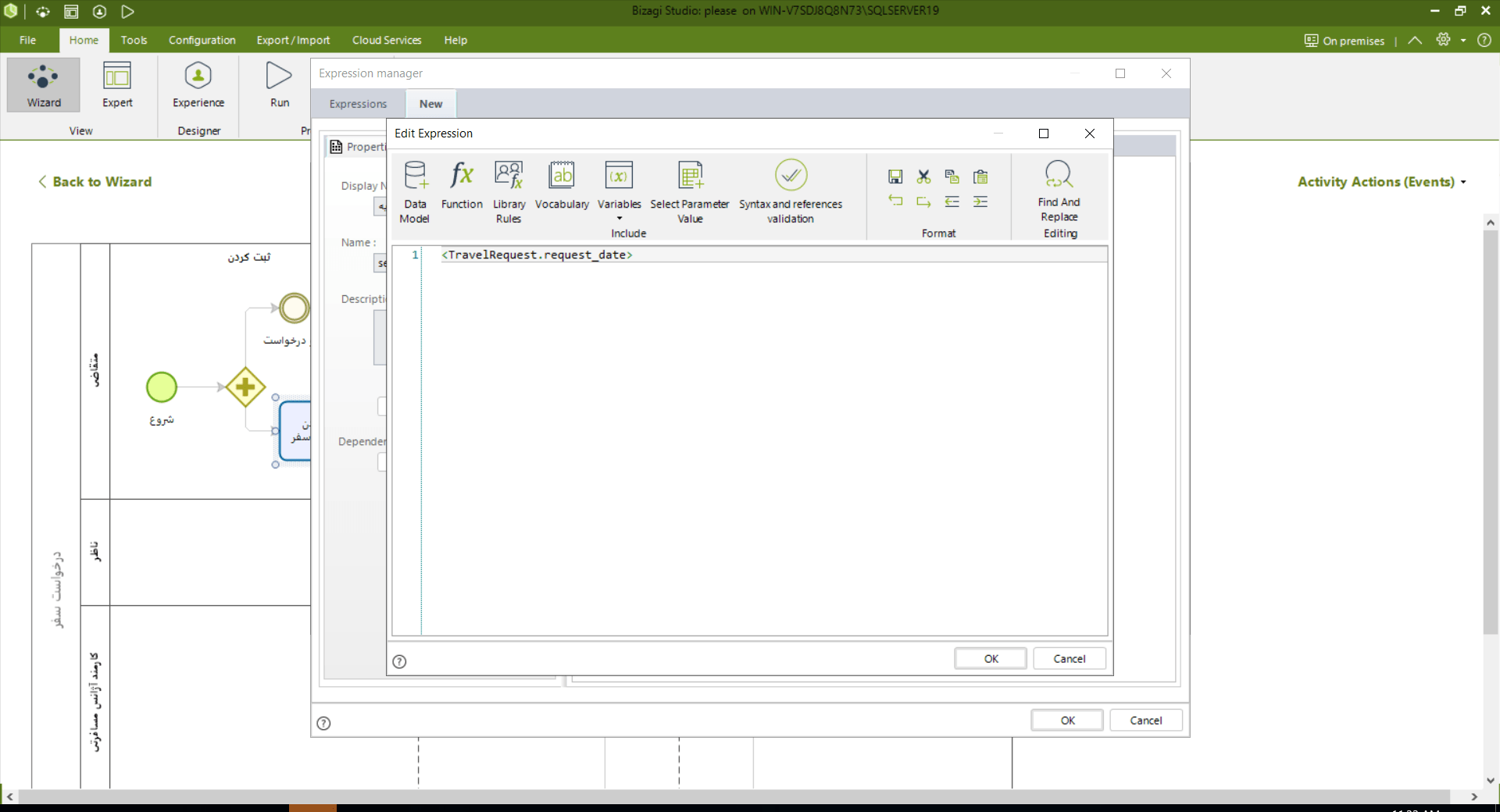This screenshot has height=812, width=1500.
Task: Select the New tab in Expression manager
Action: [430, 104]
